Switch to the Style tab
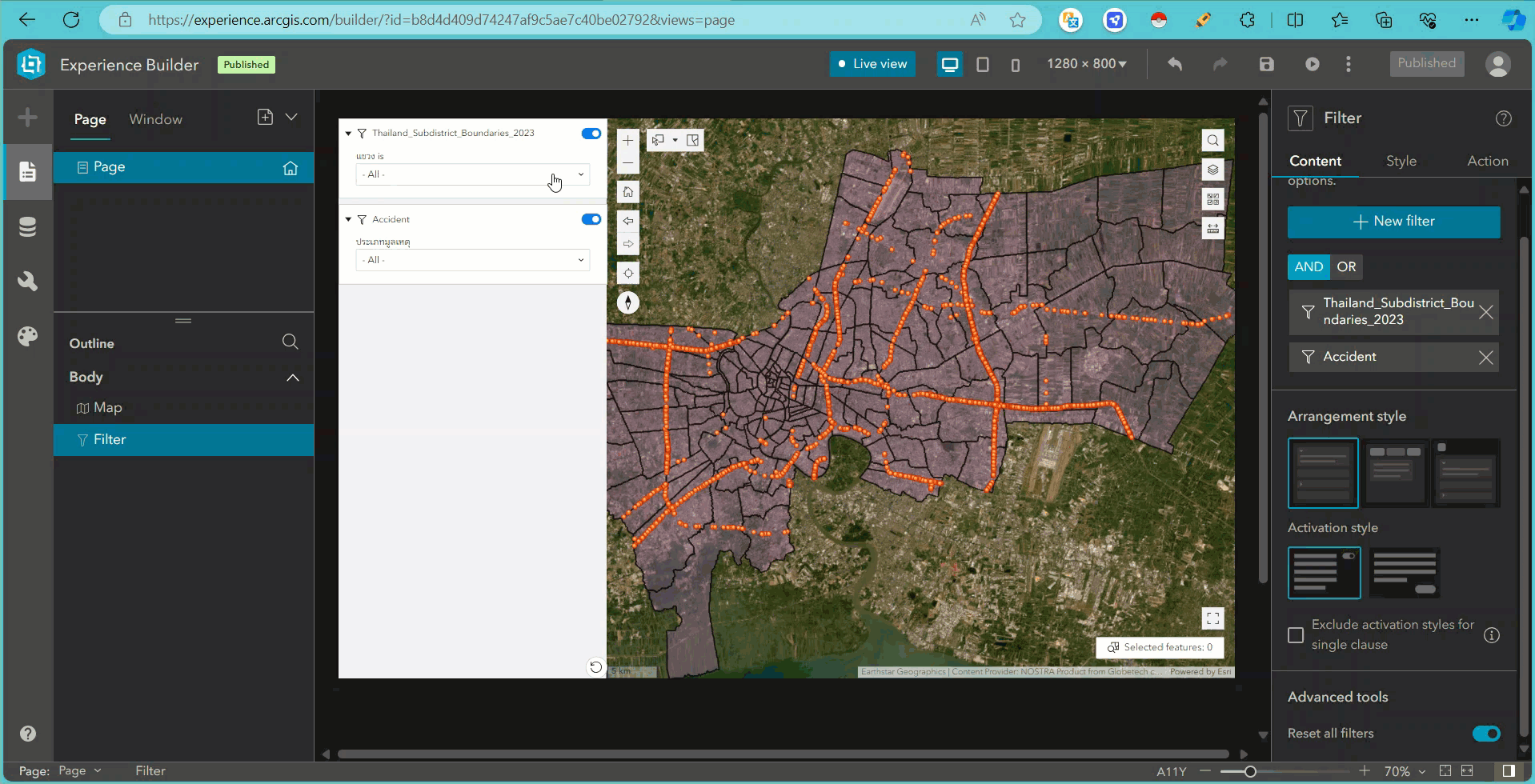Image resolution: width=1535 pixels, height=784 pixels. click(1401, 161)
